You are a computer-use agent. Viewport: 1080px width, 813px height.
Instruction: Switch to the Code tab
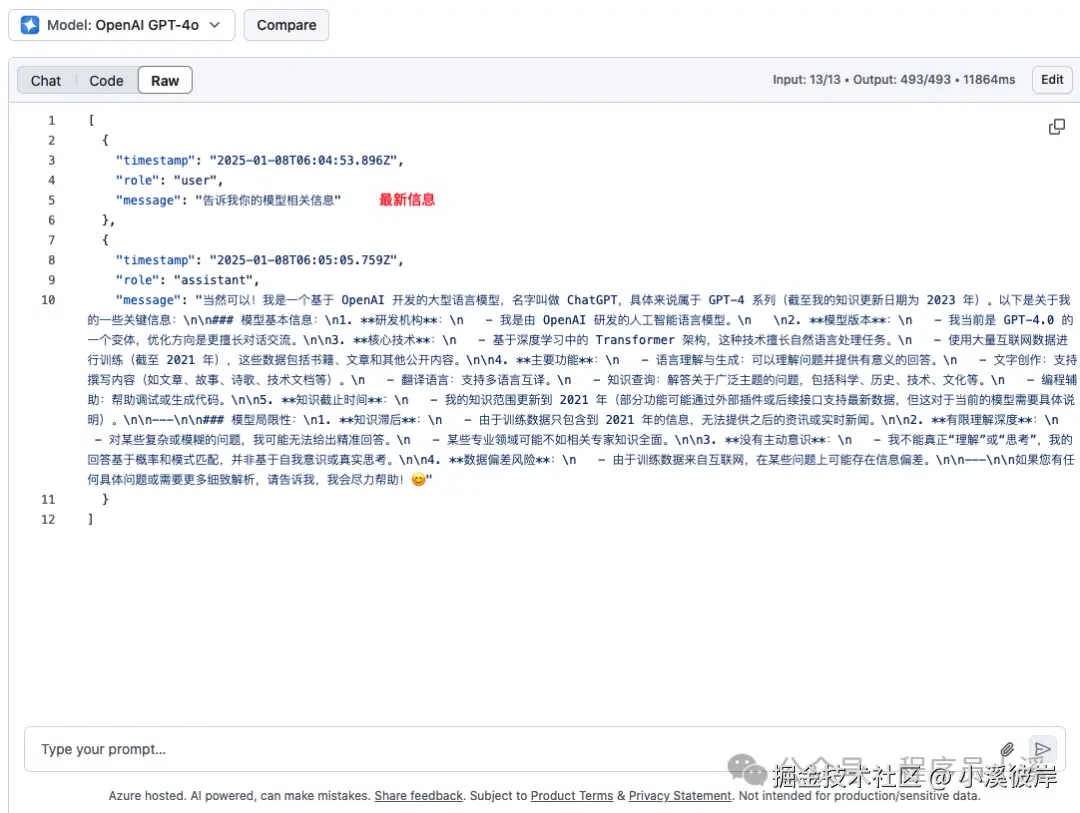click(106, 81)
